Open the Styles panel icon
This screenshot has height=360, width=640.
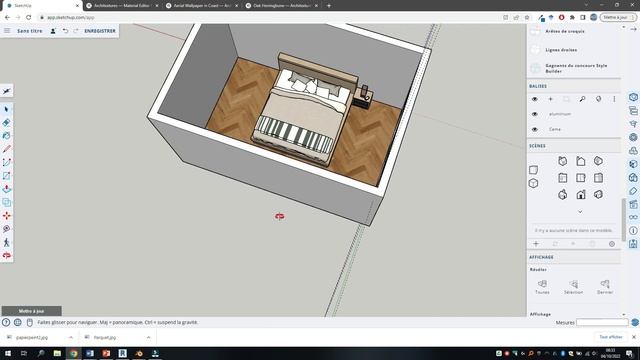pyautogui.click(x=633, y=178)
